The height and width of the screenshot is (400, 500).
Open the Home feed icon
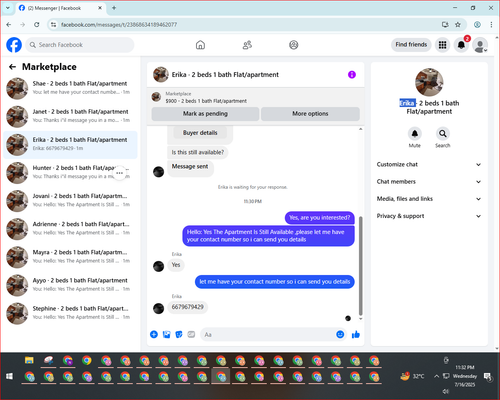[200, 45]
